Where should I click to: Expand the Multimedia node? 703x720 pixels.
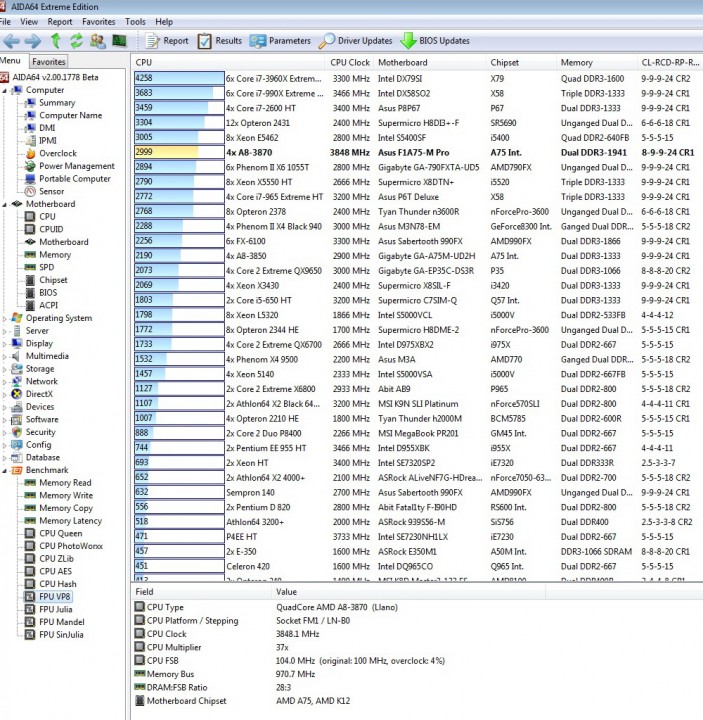coord(5,356)
